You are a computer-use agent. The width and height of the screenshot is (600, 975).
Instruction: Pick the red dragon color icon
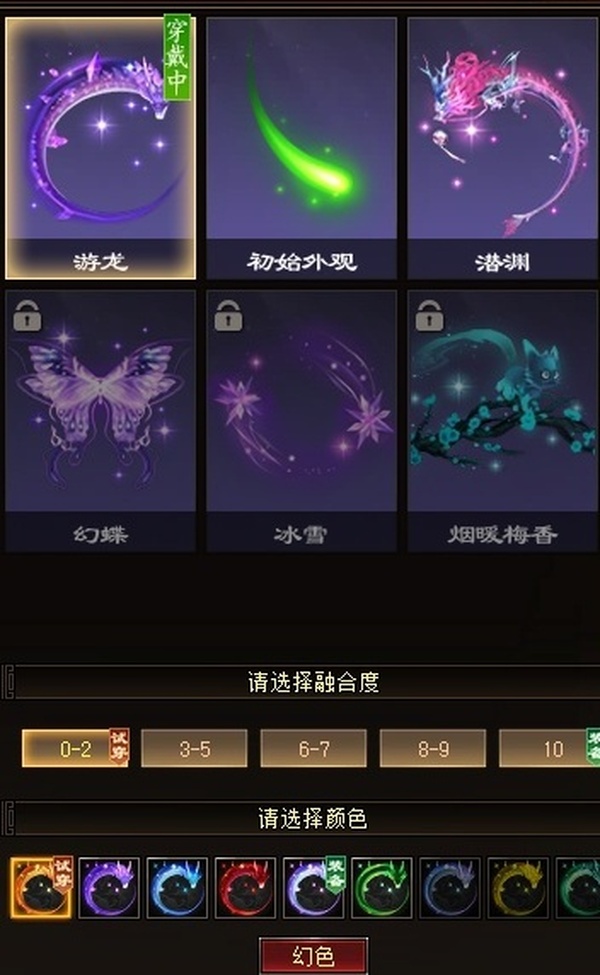point(246,888)
